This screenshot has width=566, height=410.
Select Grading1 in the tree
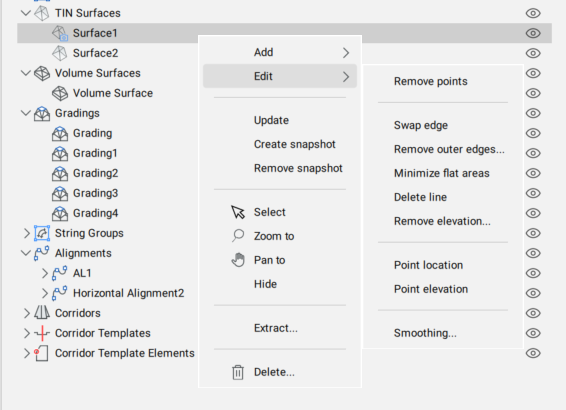(95, 153)
